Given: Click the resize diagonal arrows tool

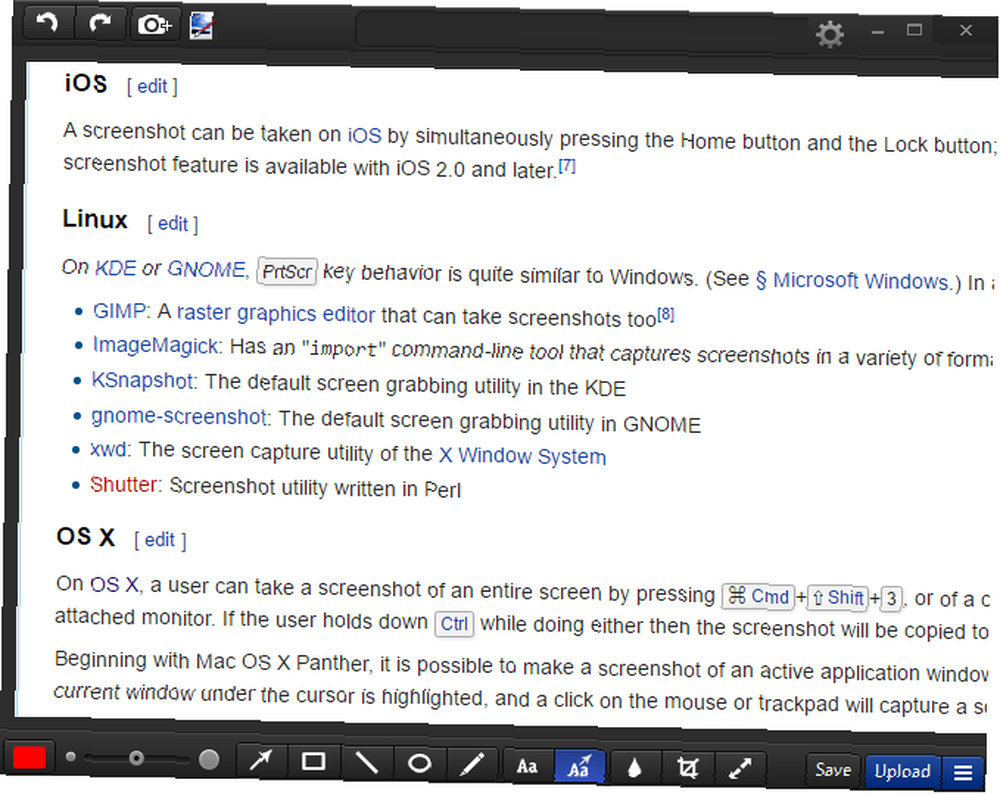Looking at the screenshot, I should pyautogui.click(x=740, y=768).
